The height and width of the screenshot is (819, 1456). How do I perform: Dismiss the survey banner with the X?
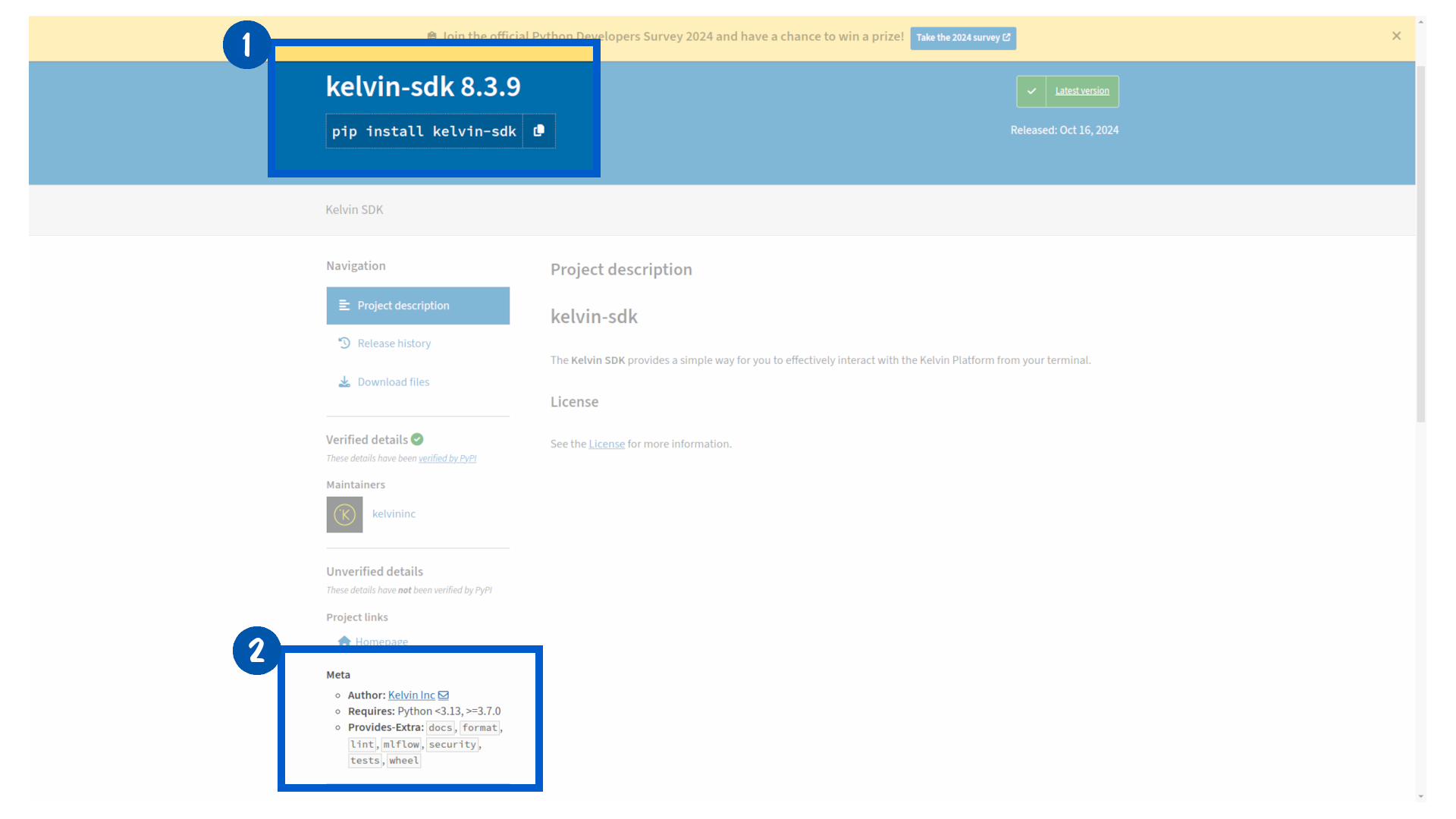[1396, 36]
